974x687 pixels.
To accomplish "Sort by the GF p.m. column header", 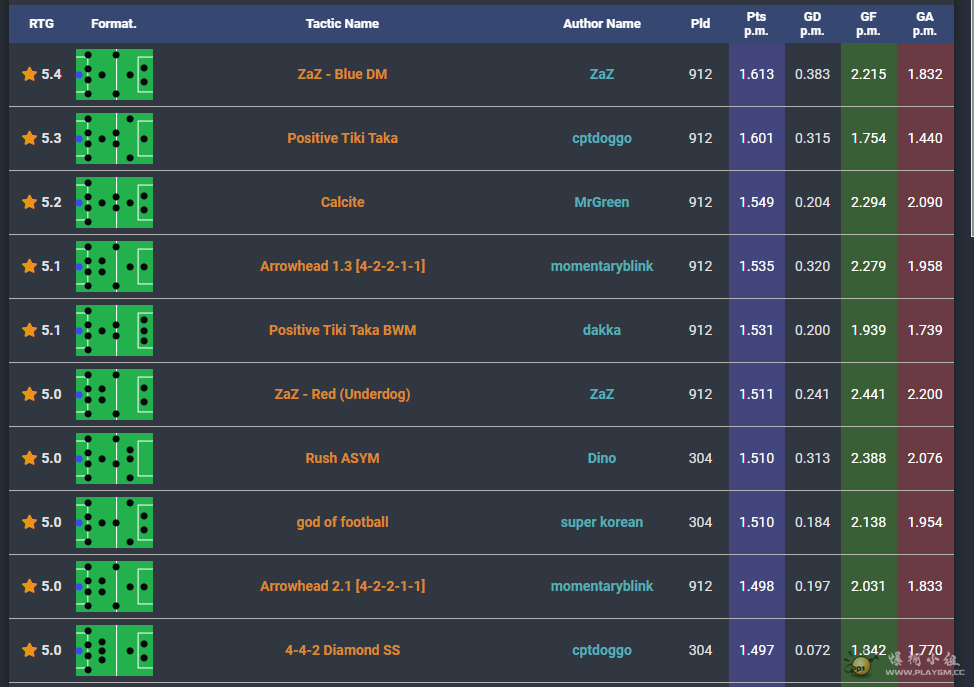I will point(868,24).
